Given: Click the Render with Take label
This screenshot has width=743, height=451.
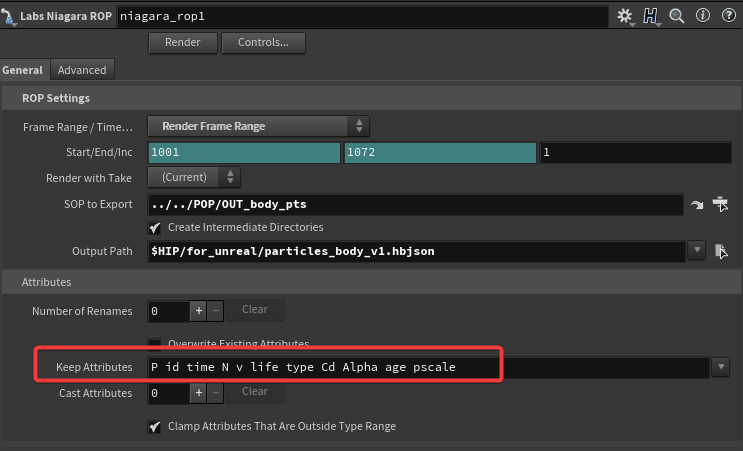Looking at the screenshot, I should pos(89,178).
